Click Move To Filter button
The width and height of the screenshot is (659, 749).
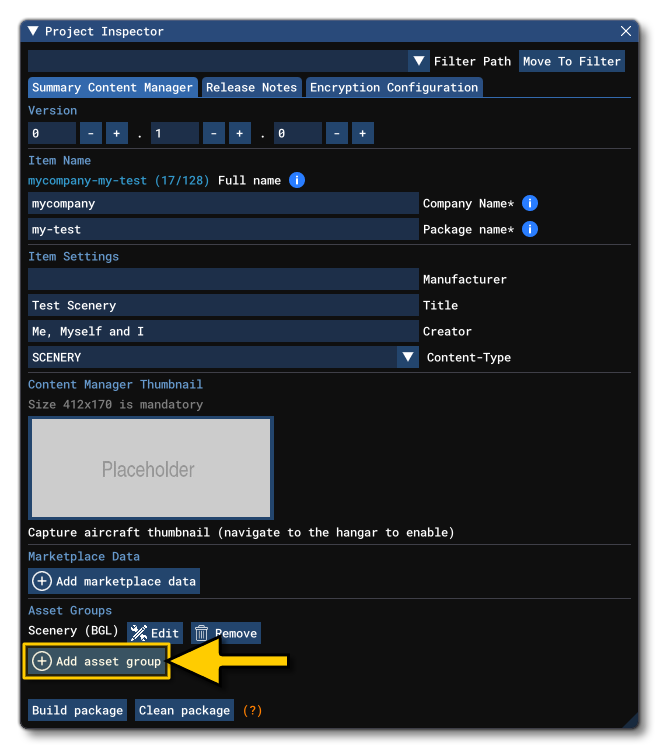(x=572, y=61)
